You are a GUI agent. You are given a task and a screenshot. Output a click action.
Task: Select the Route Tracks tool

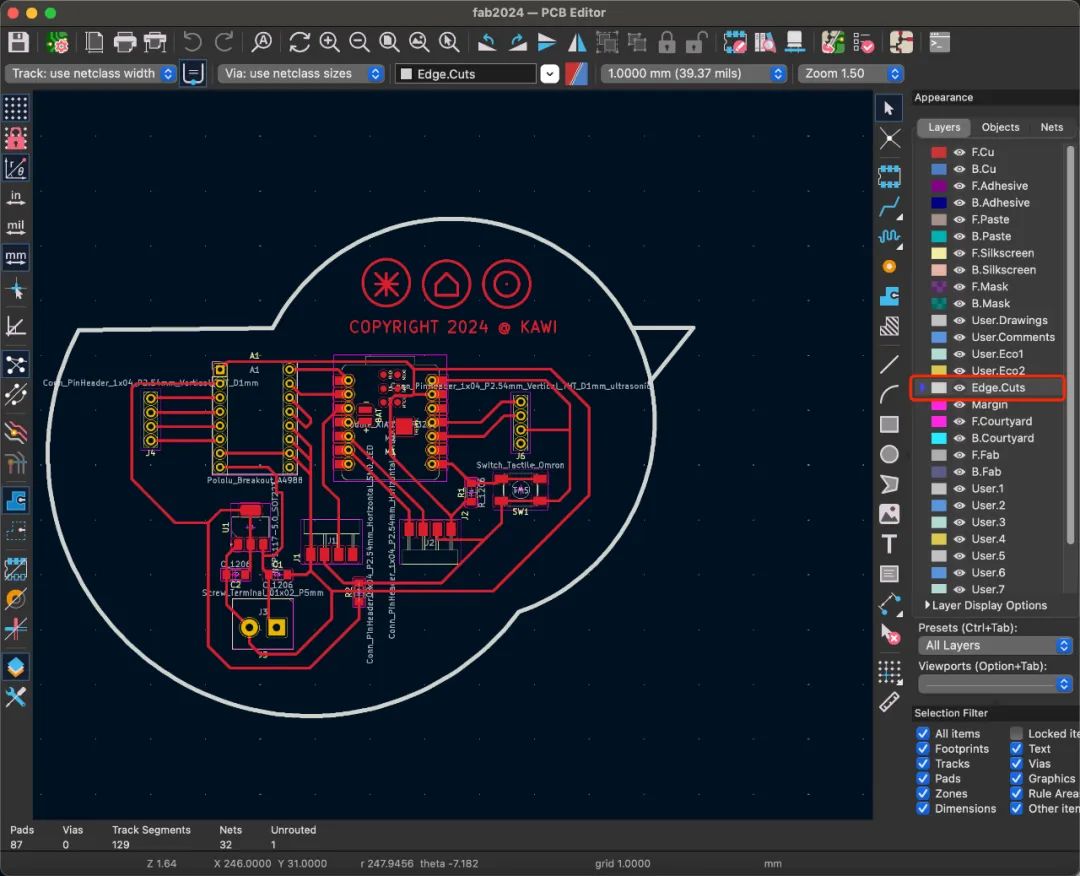click(x=889, y=207)
